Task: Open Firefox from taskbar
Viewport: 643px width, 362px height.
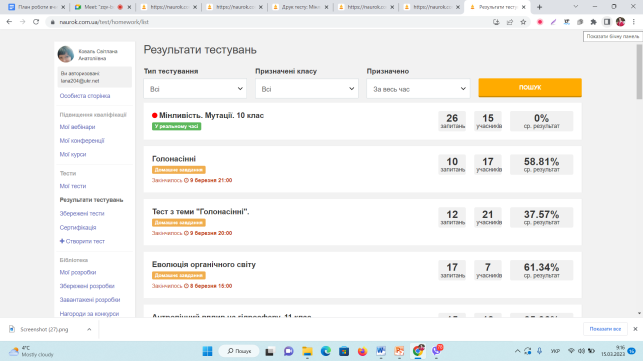Action: [x=363, y=351]
